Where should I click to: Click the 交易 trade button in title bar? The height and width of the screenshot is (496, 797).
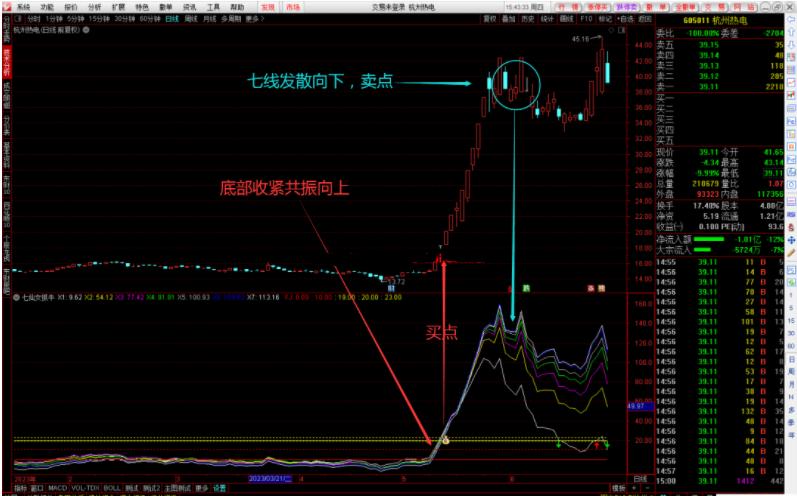tap(716, 7)
